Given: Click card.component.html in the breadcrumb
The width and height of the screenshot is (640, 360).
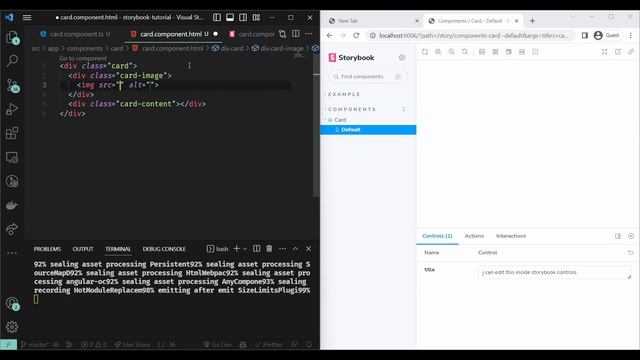Looking at the screenshot, I should pyautogui.click(x=168, y=49).
